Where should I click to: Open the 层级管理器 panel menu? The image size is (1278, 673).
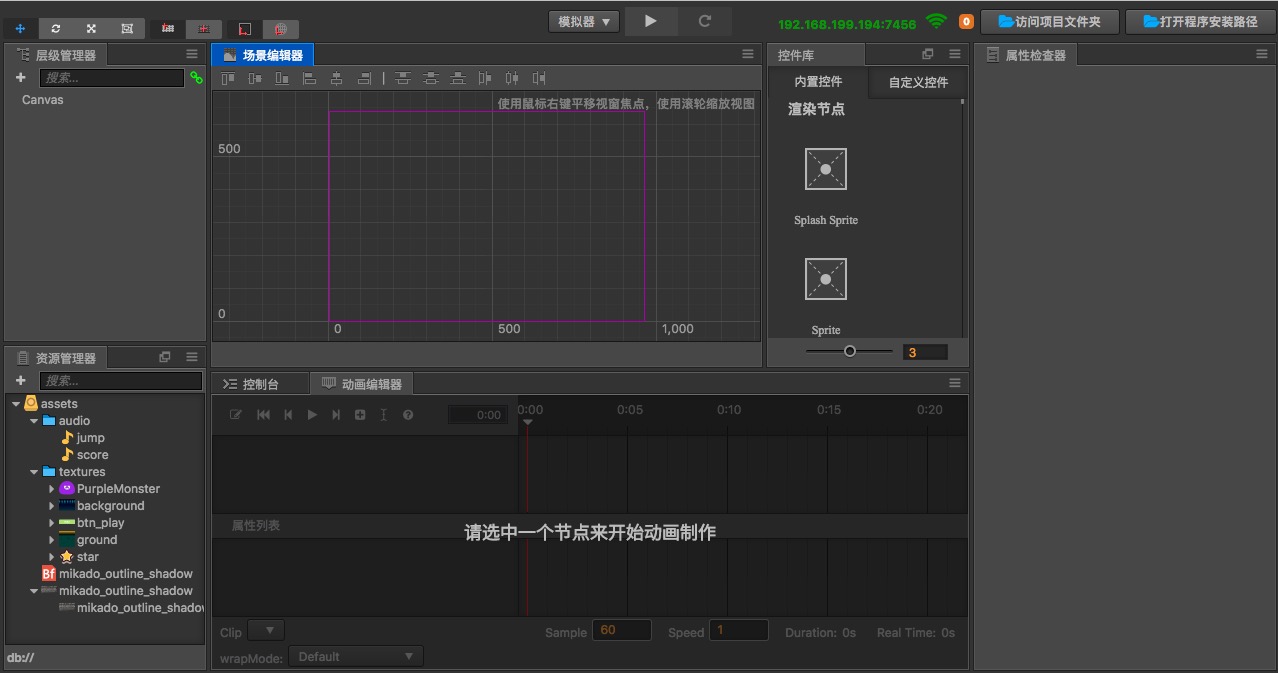[x=192, y=54]
